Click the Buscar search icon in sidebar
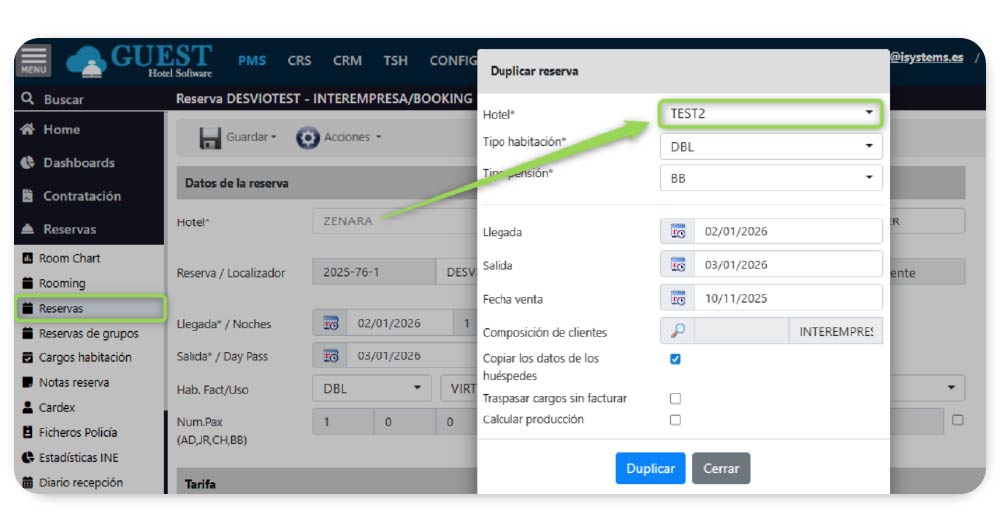Viewport: 1000px width, 528px height. click(28, 100)
